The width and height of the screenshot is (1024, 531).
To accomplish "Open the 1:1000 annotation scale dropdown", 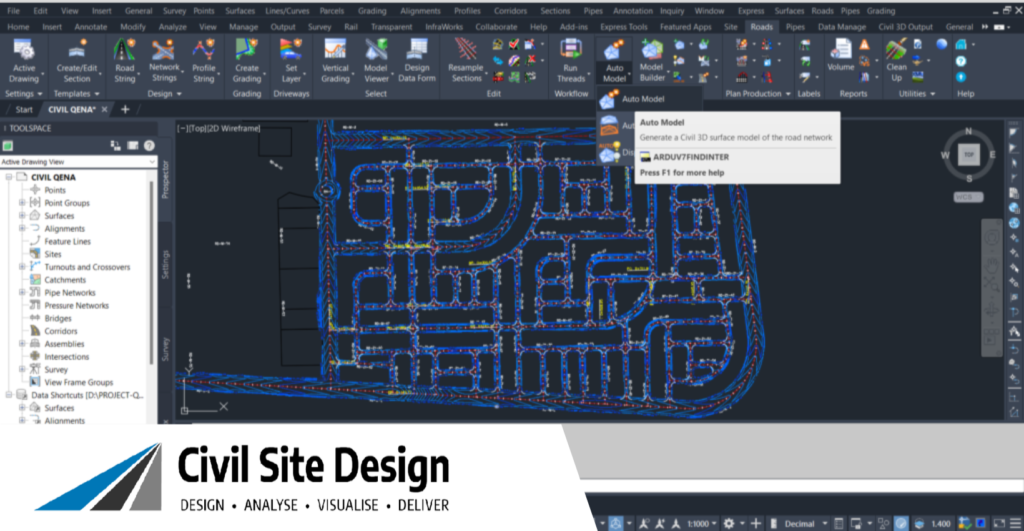I will [x=702, y=523].
